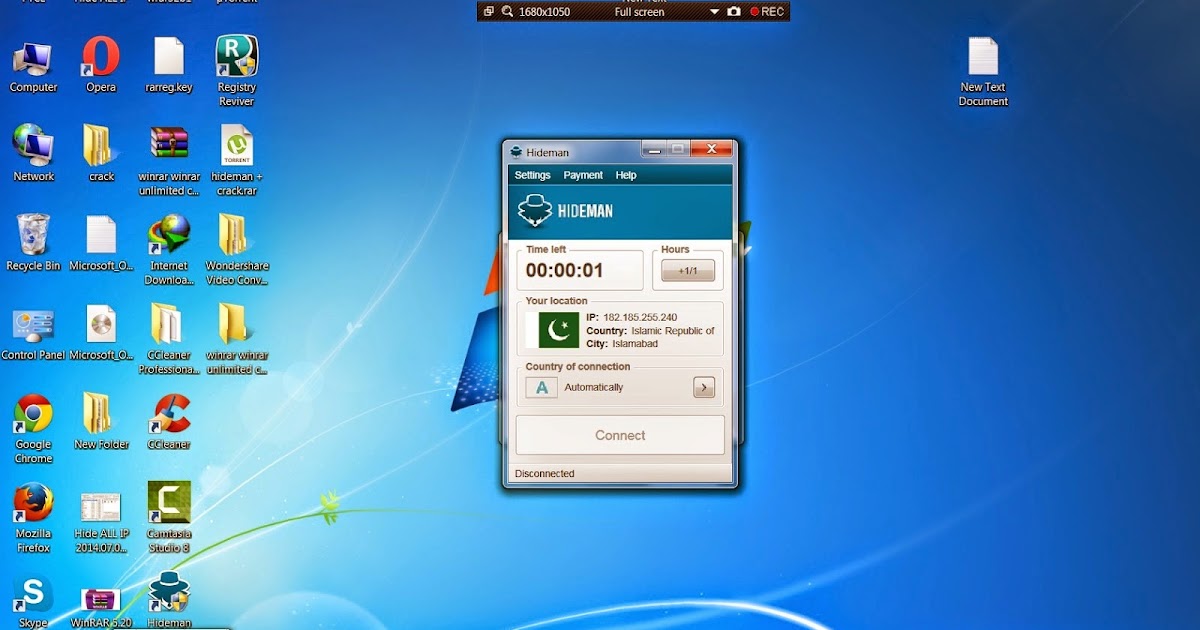Open the Settings menu in Hideman
The image size is (1200, 630).
pyautogui.click(x=532, y=175)
